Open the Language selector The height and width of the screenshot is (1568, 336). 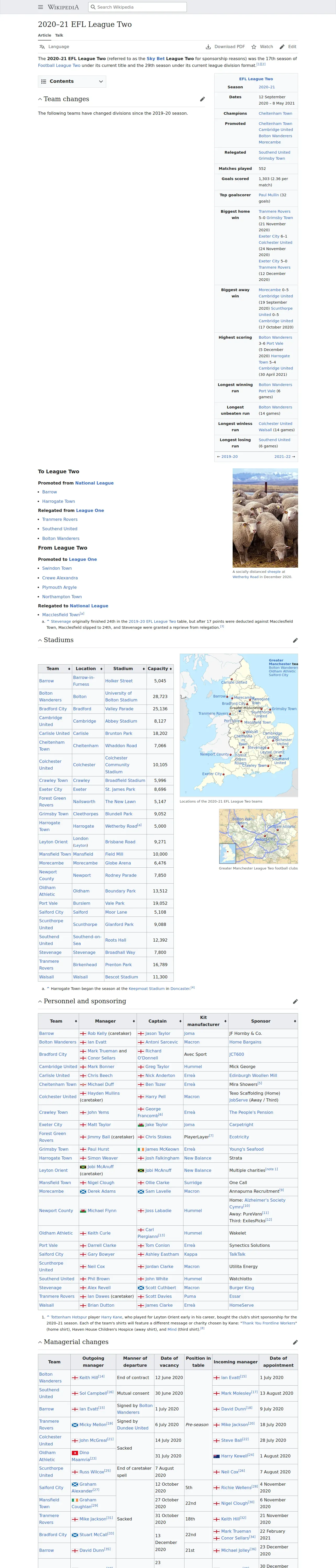click(54, 47)
